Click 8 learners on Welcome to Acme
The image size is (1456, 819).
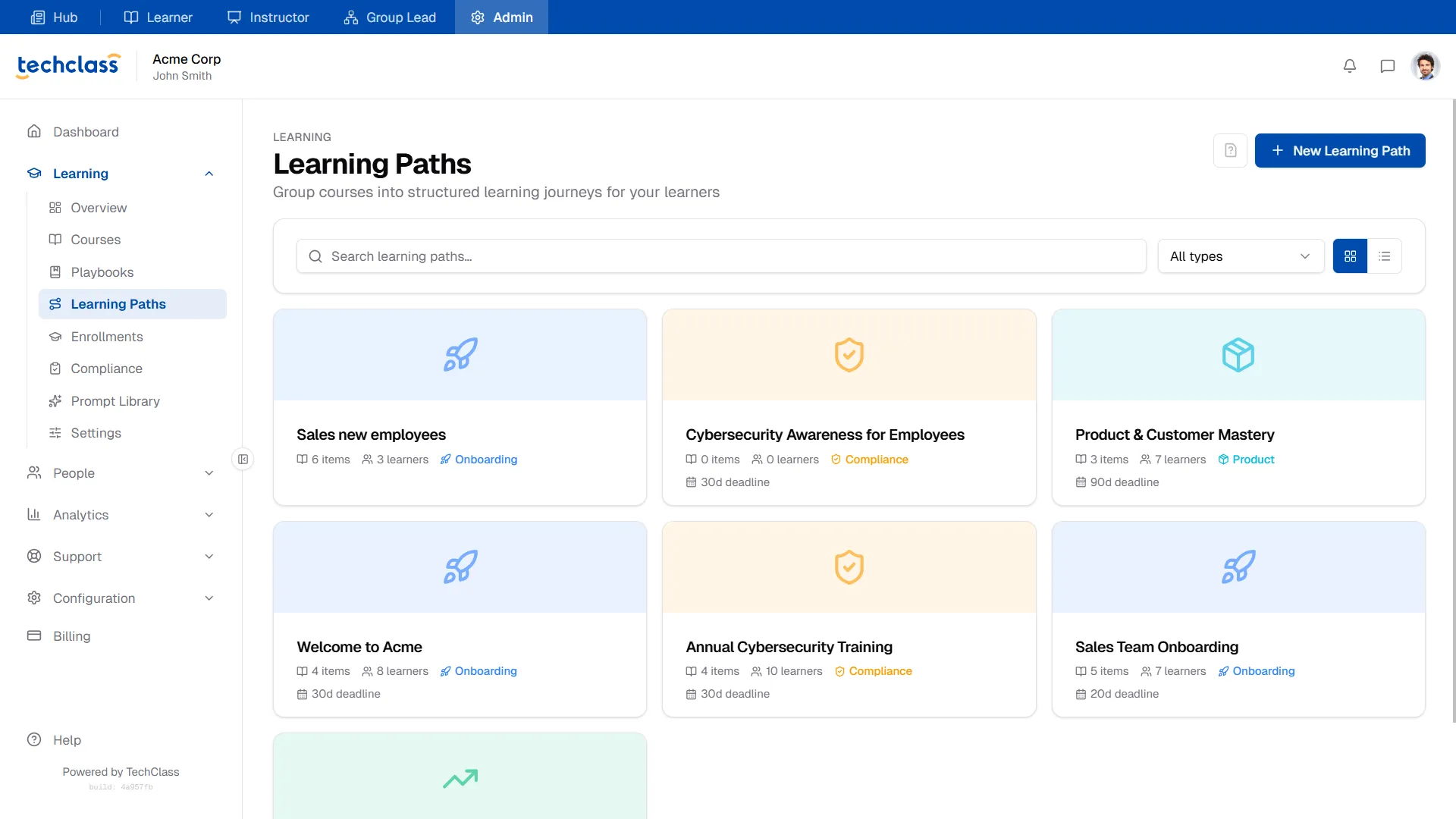coord(395,671)
